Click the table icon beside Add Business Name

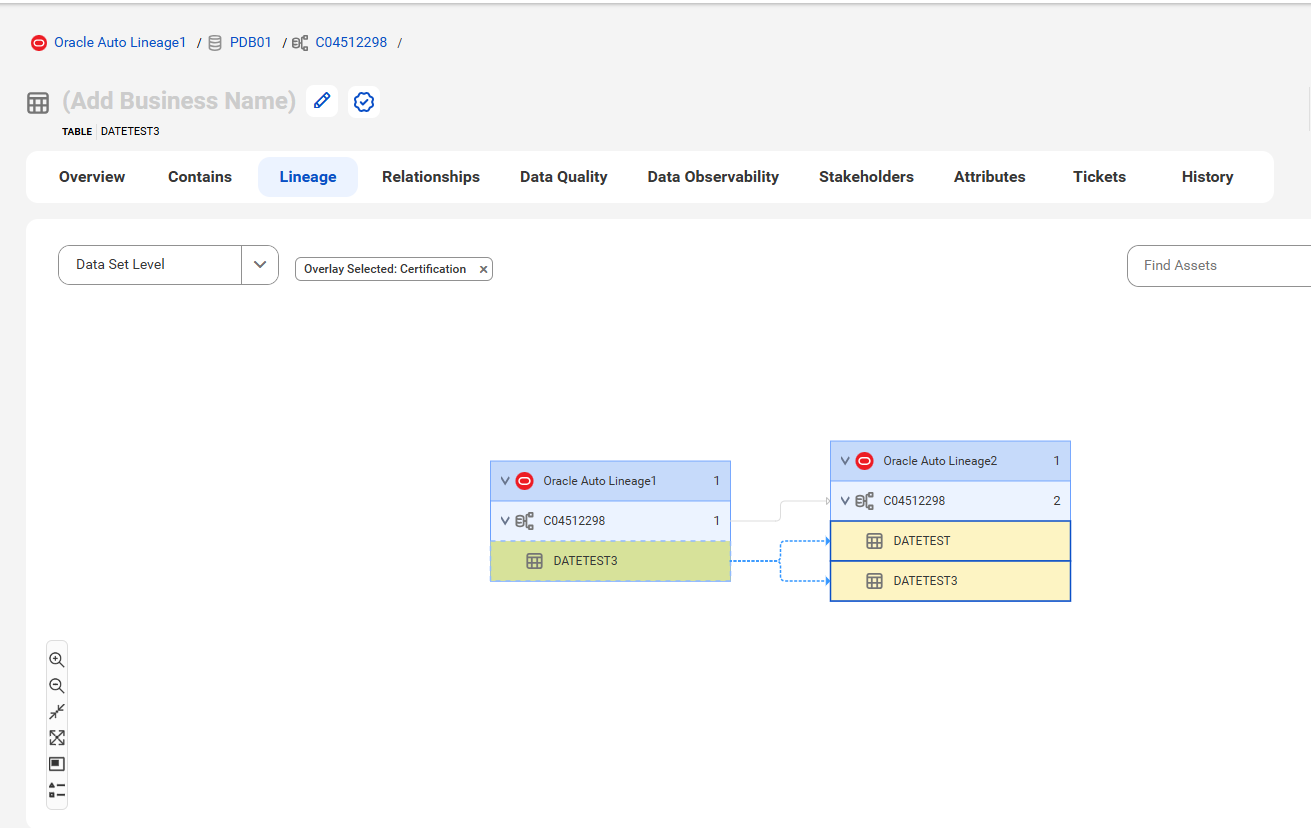(38, 103)
